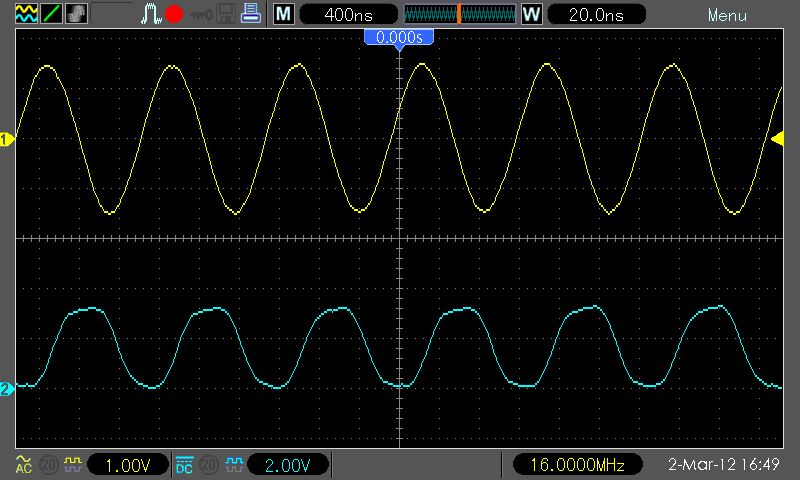The width and height of the screenshot is (800, 480).
Task: Click the green diagonal line icon
Action: point(51,14)
